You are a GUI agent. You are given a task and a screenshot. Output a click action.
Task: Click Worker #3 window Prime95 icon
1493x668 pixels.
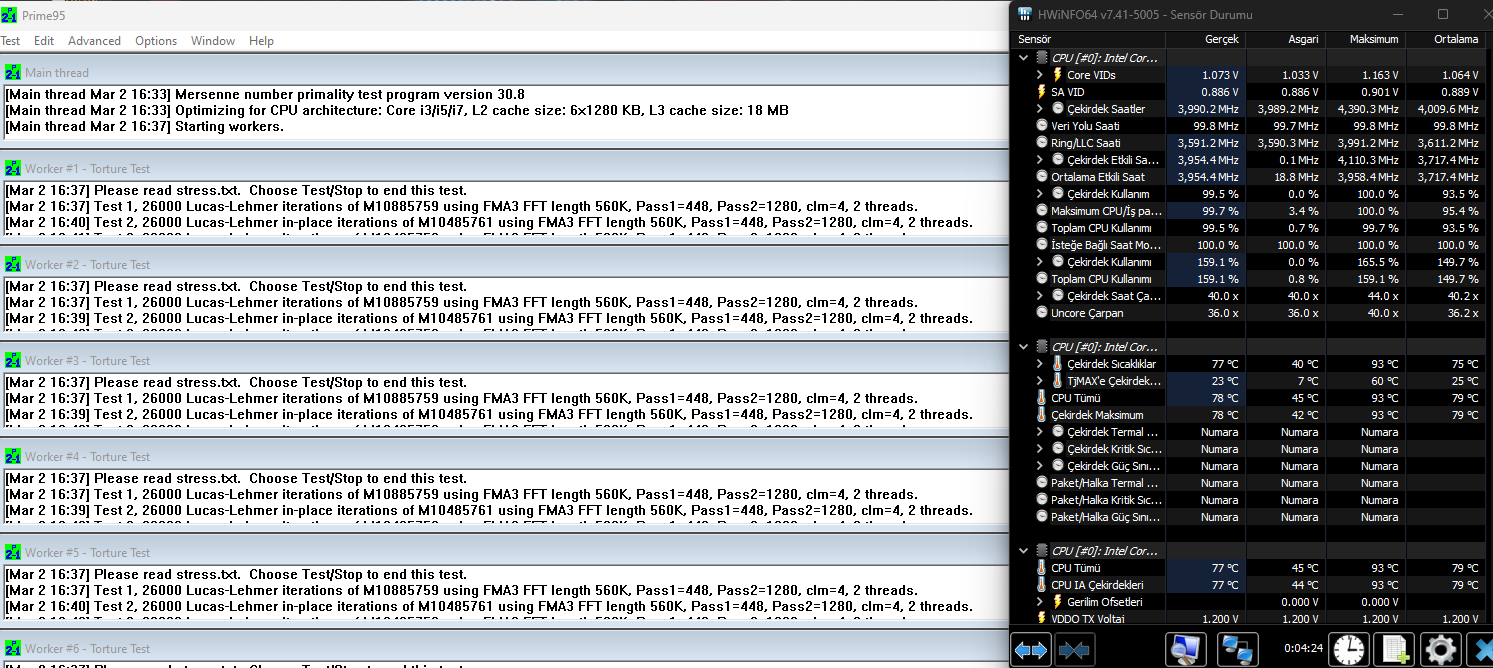click(13, 360)
